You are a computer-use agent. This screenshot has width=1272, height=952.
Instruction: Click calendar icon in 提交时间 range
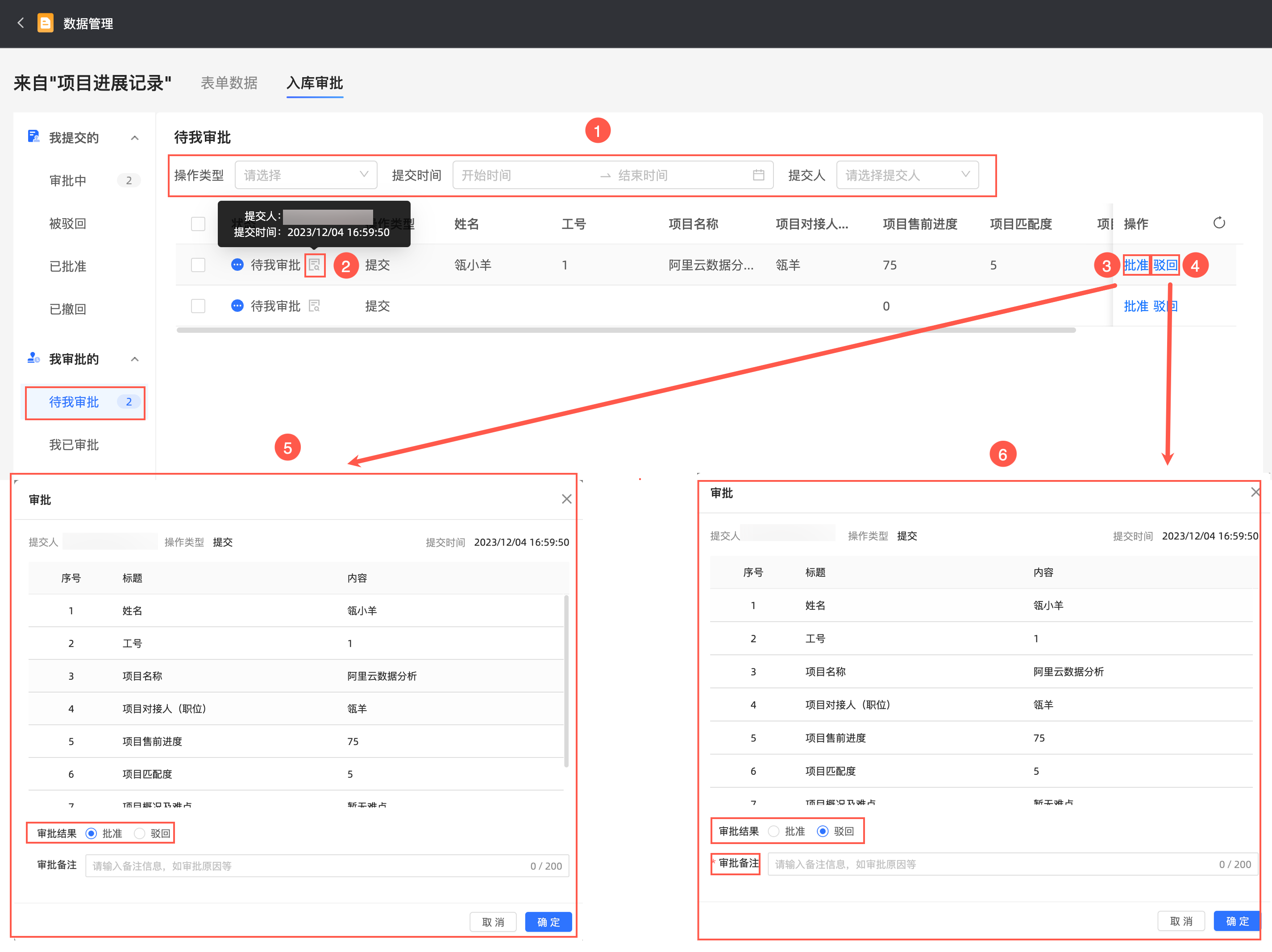click(x=758, y=175)
